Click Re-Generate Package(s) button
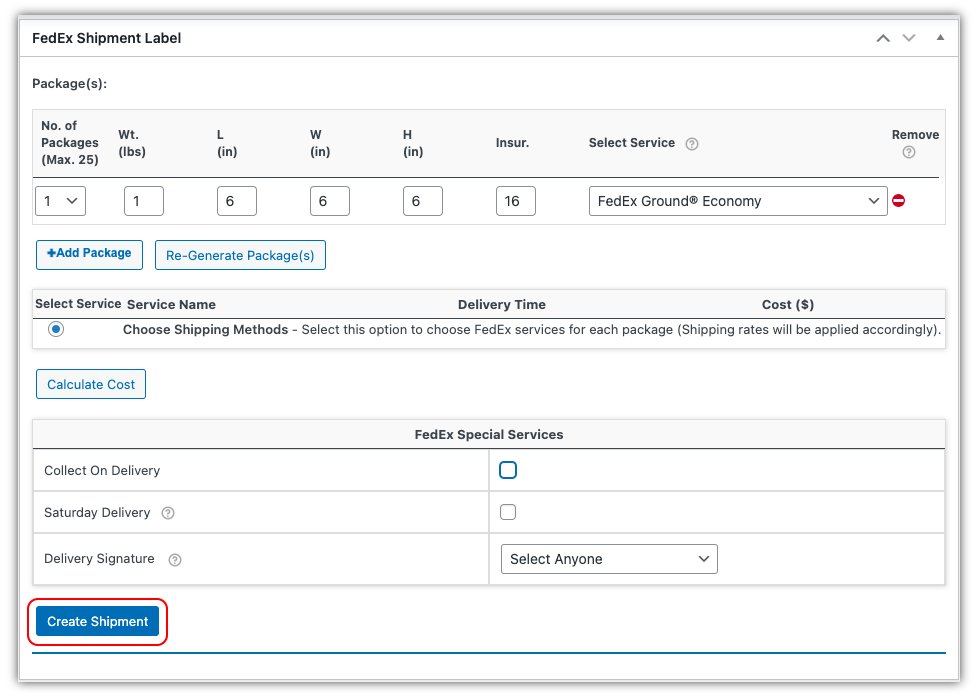976x697 pixels. coord(240,255)
